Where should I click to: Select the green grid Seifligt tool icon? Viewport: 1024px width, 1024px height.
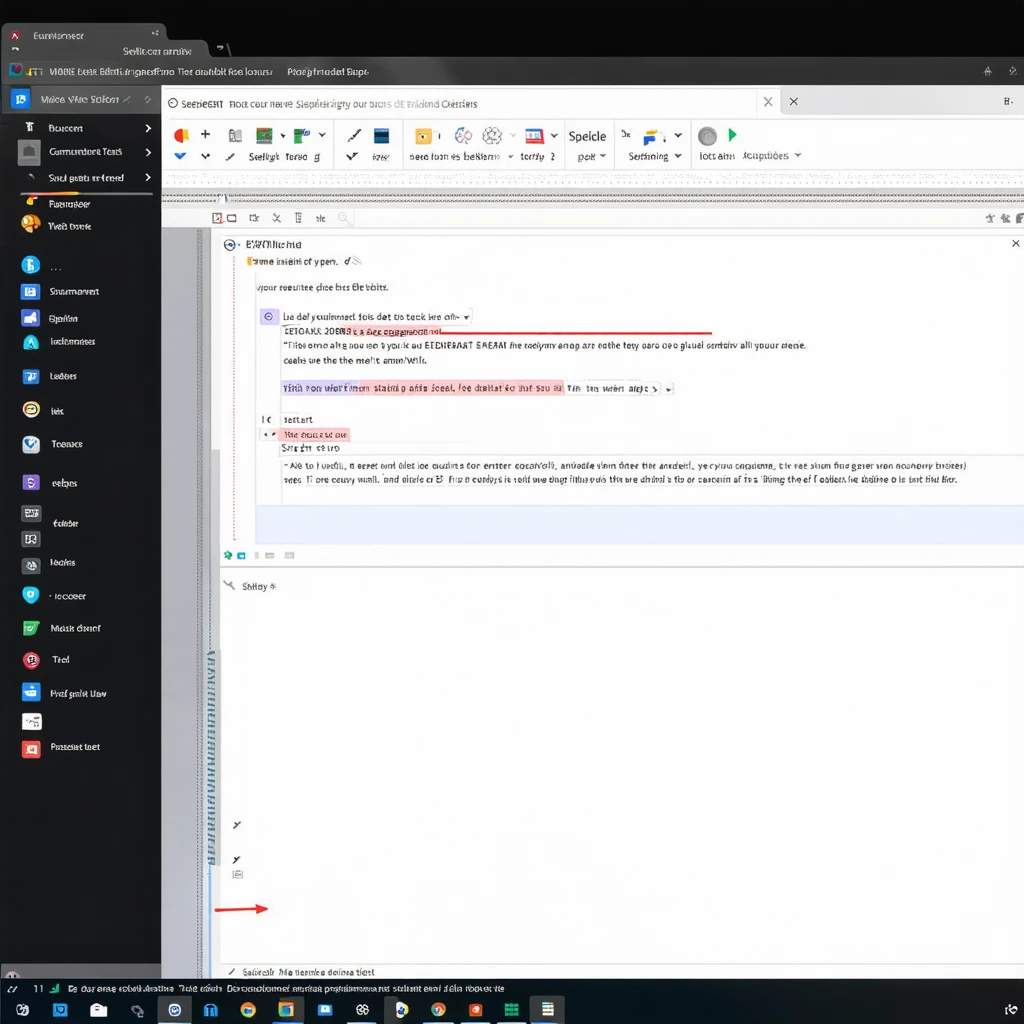[x=264, y=135]
